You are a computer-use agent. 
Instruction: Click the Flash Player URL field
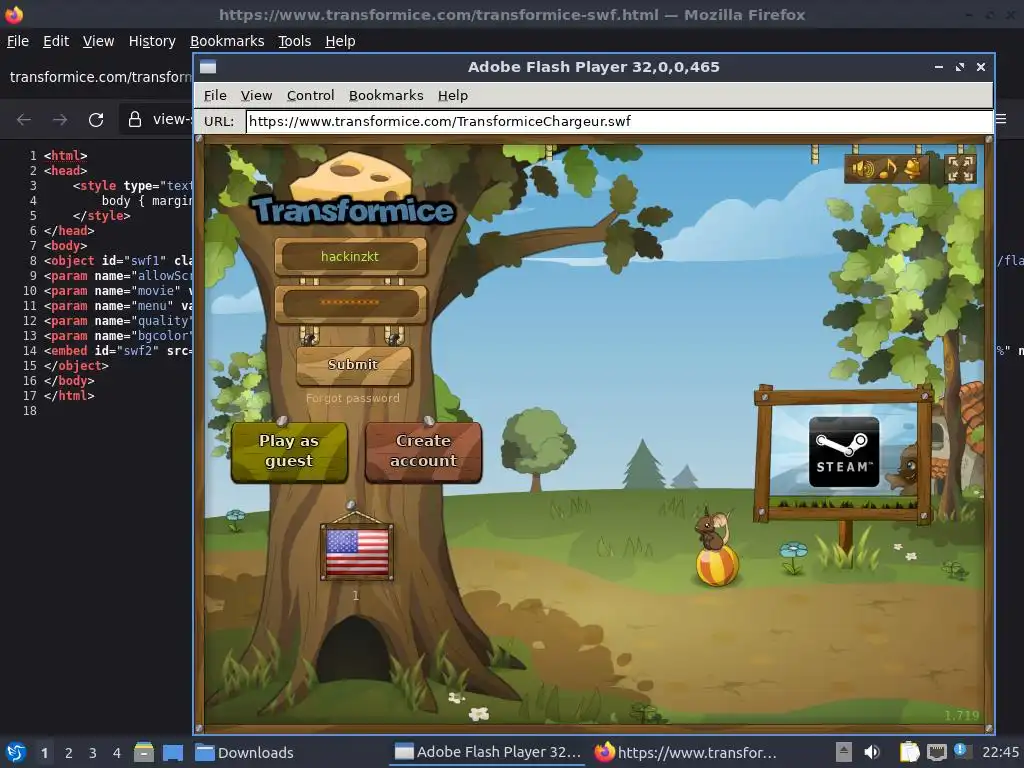618,121
